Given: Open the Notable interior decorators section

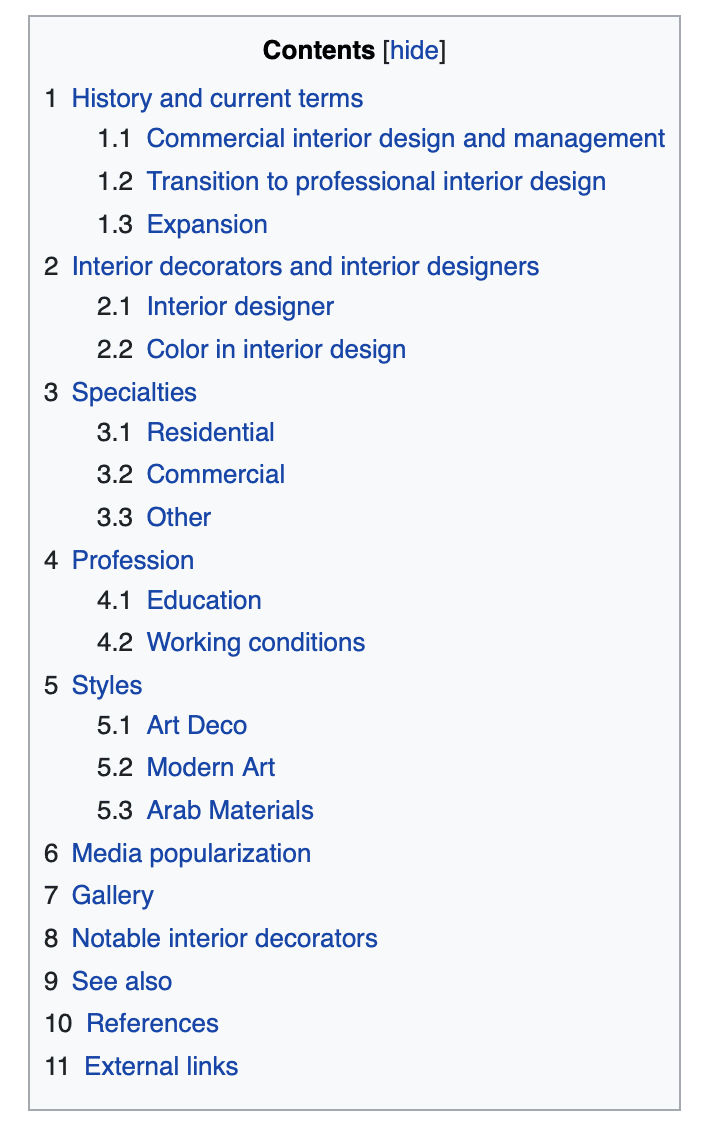Looking at the screenshot, I should (224, 938).
